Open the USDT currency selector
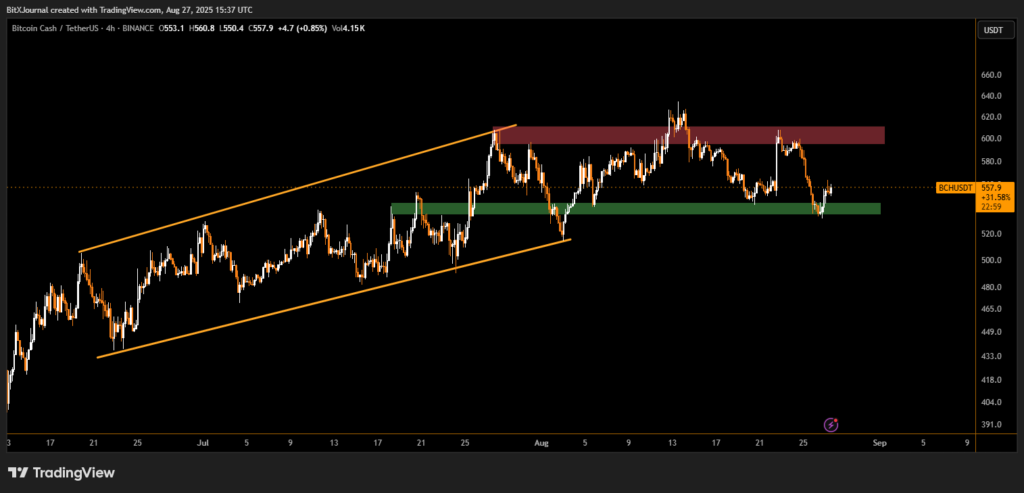Viewport: 1024px width, 493px height. [x=993, y=30]
